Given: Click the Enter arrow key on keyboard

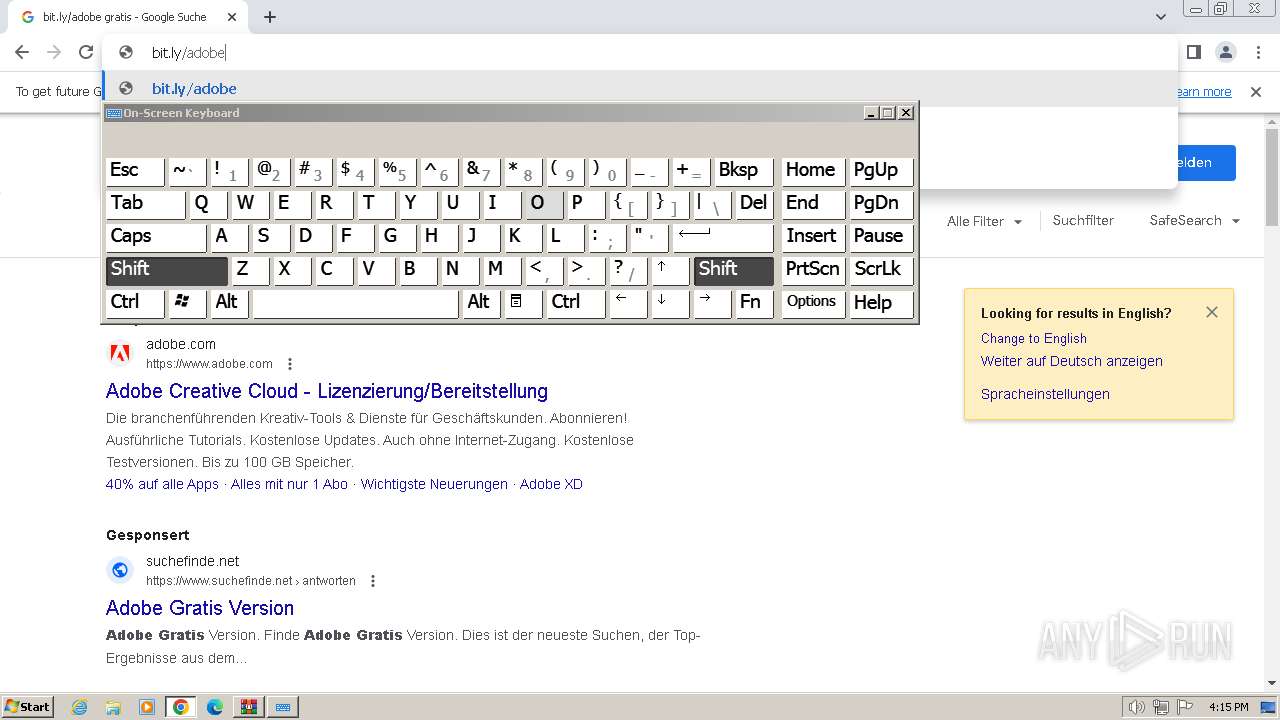Looking at the screenshot, I should click(x=723, y=237).
